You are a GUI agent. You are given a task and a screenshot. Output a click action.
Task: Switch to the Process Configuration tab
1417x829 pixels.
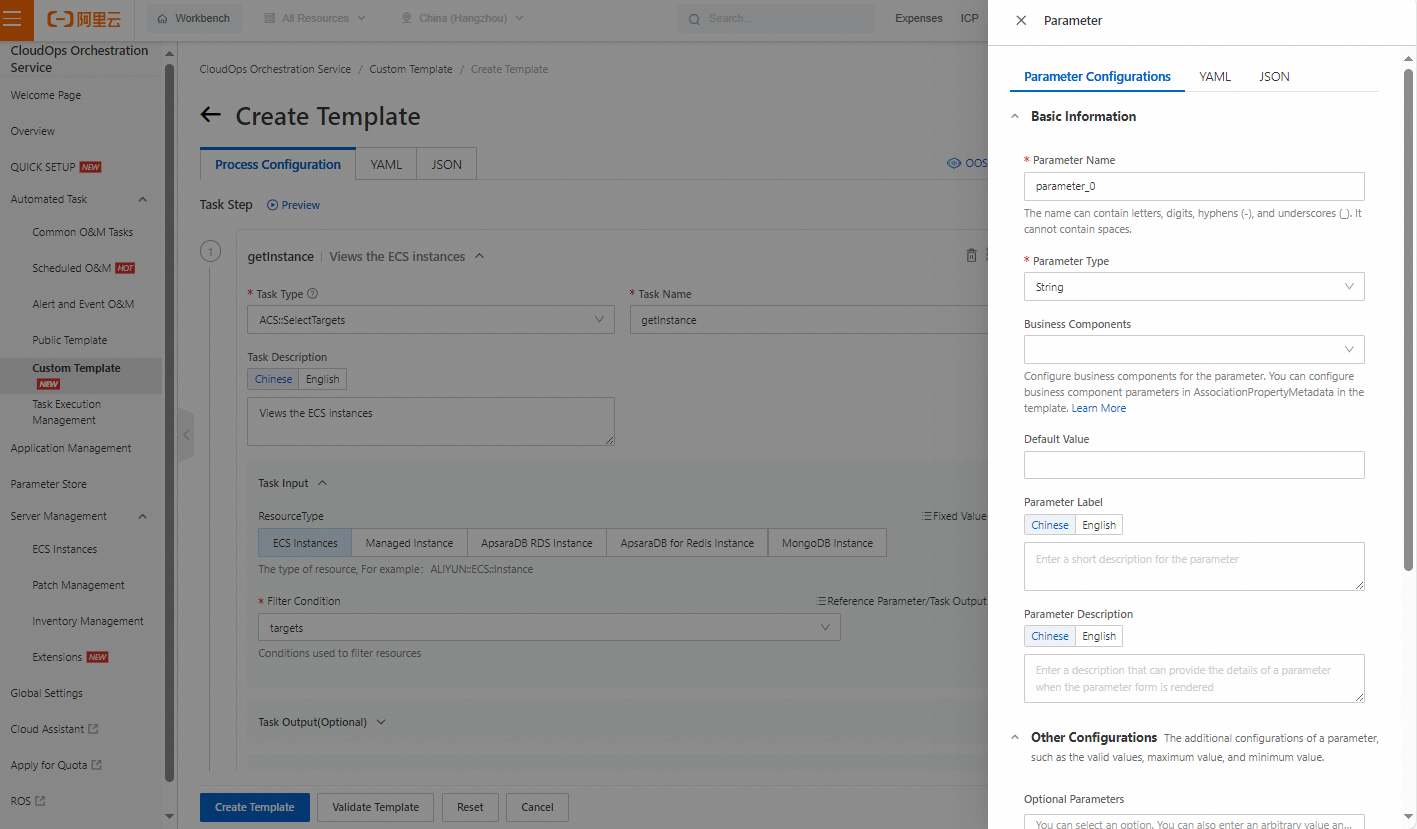pyautogui.click(x=278, y=164)
